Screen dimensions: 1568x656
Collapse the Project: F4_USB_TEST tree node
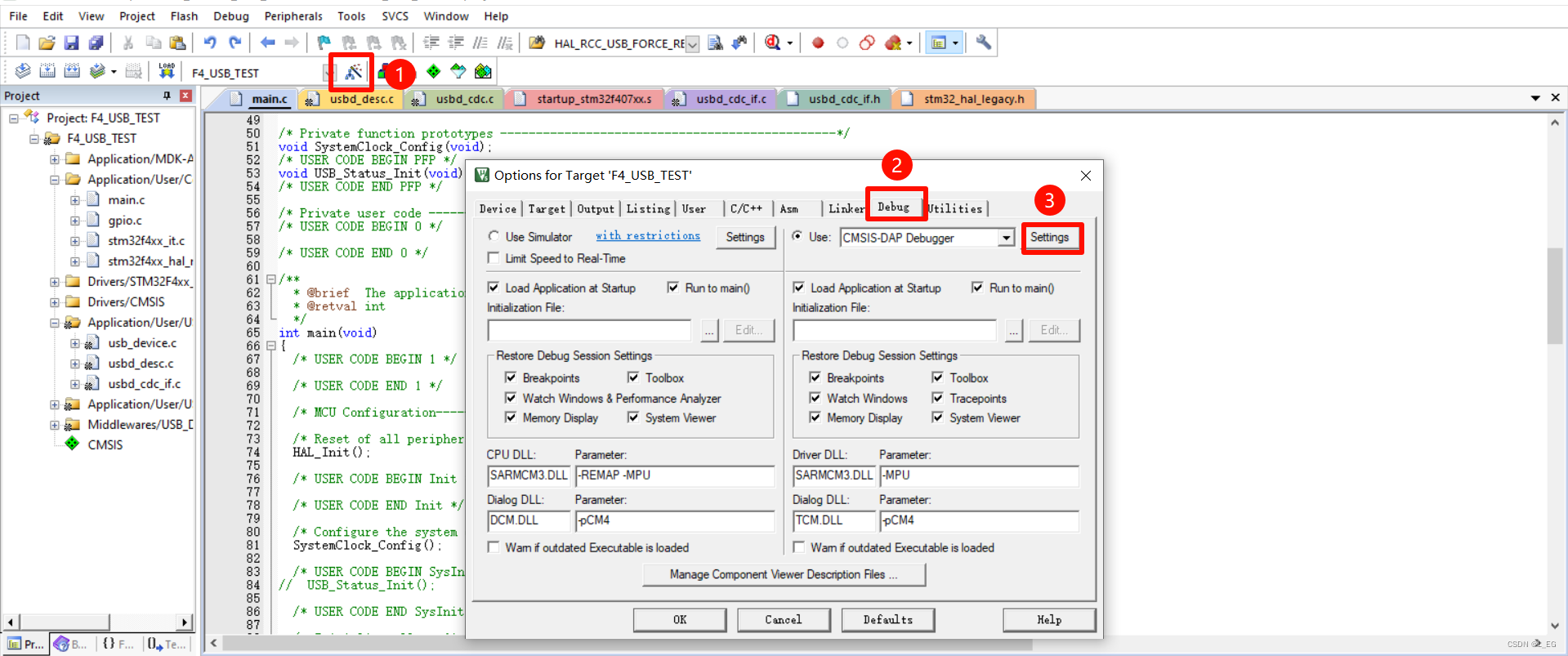click(14, 118)
